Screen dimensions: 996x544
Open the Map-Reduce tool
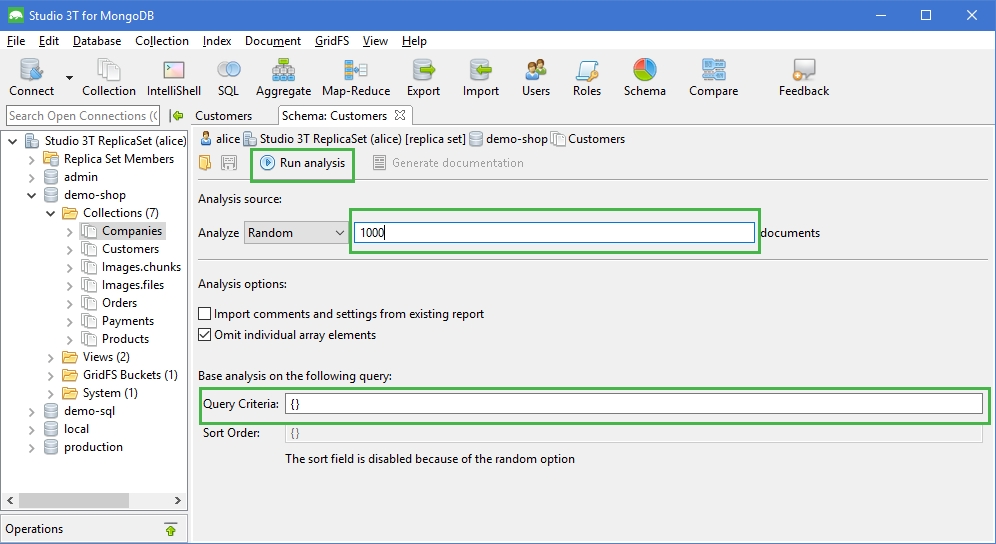pos(356,77)
